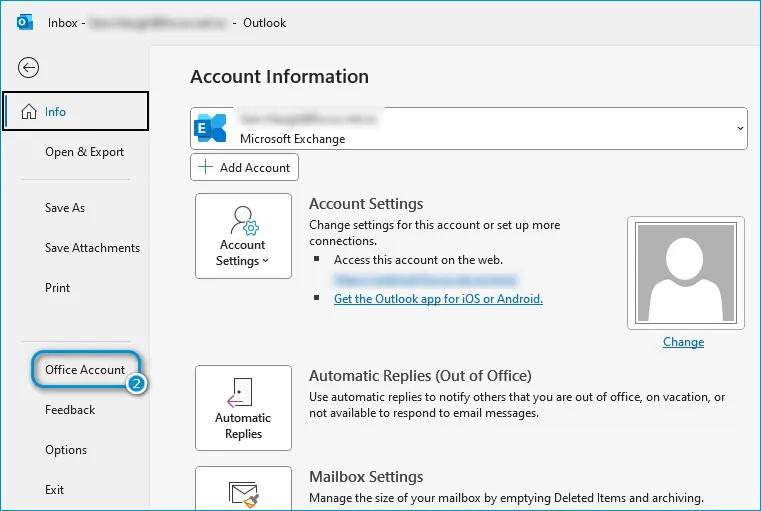Image resolution: width=761 pixels, height=511 pixels.
Task: Choose Save As from the sidebar
Action: 65,208
